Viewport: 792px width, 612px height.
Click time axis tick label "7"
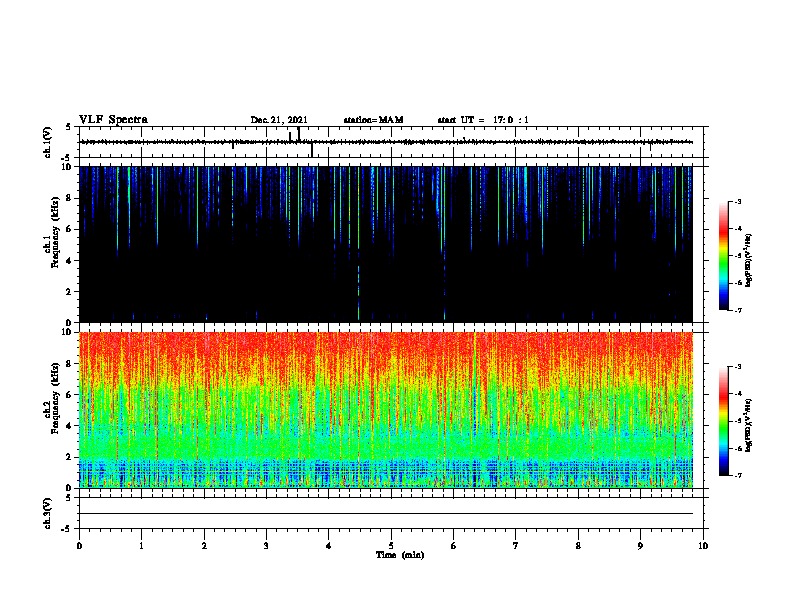(516, 546)
